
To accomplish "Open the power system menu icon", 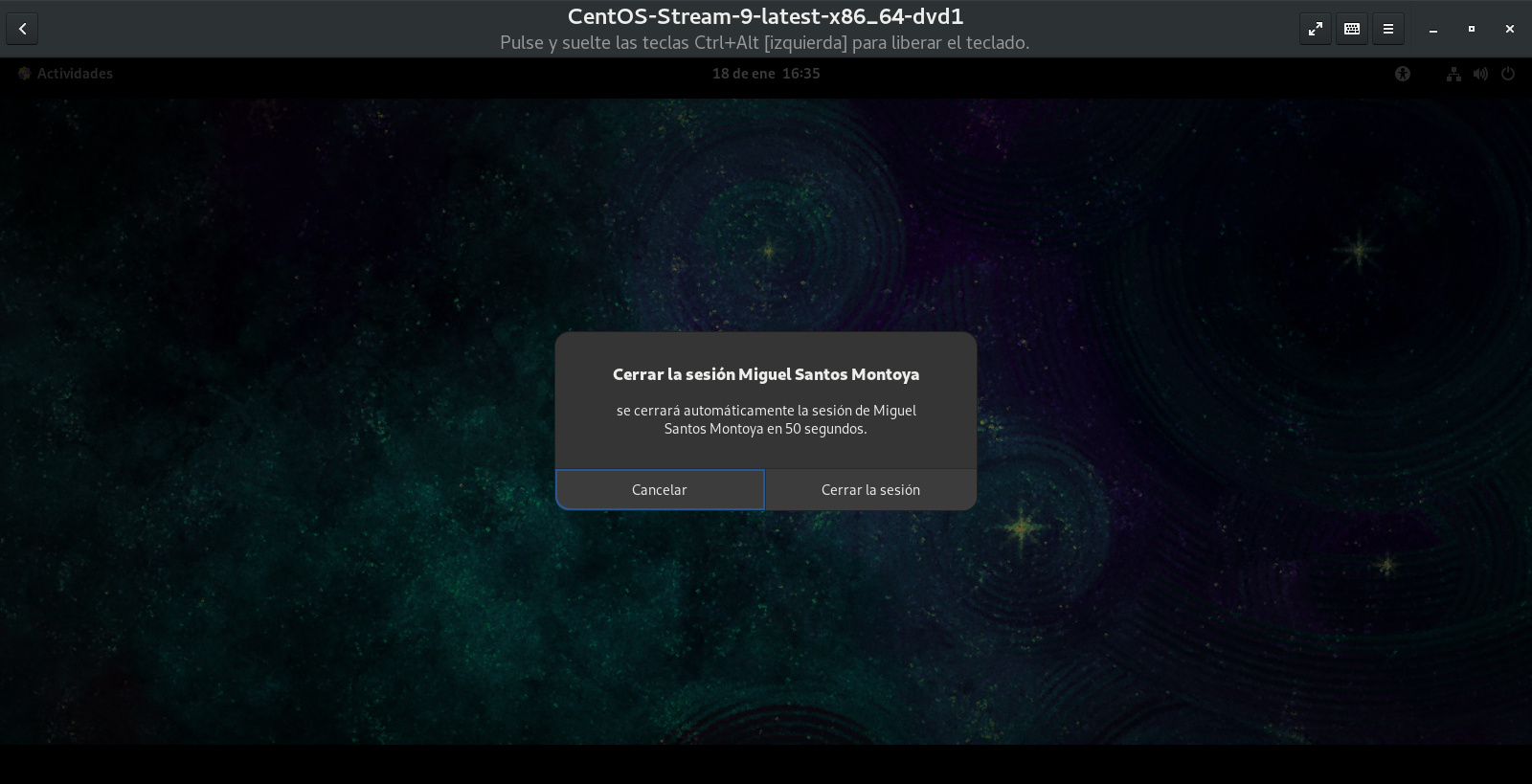I will tap(1508, 74).
